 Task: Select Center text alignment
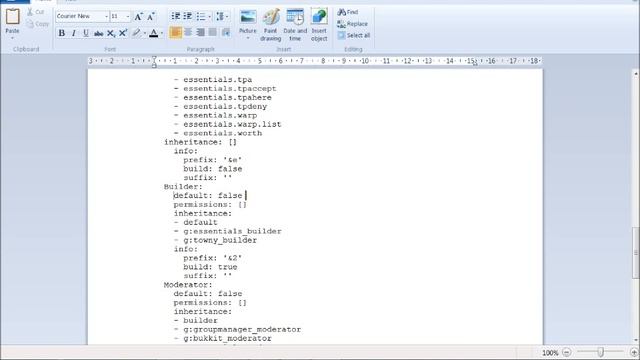188,32
